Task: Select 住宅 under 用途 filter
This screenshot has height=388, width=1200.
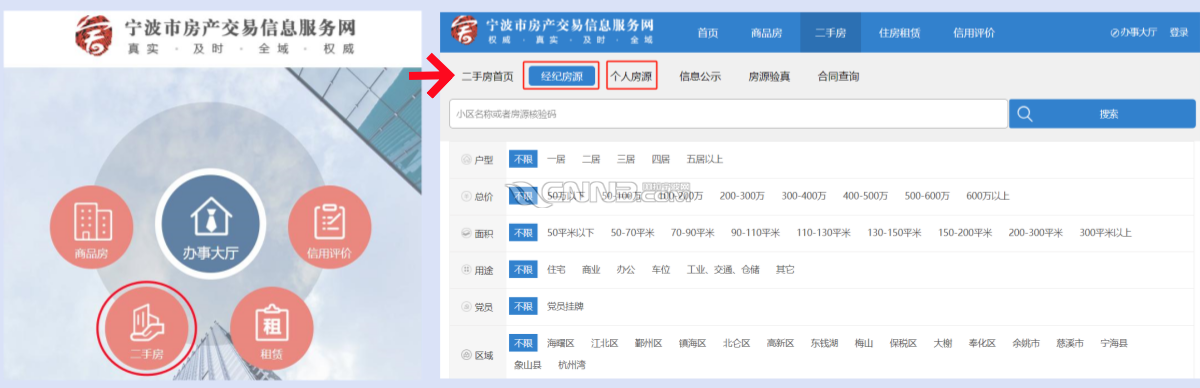Action: 556,270
